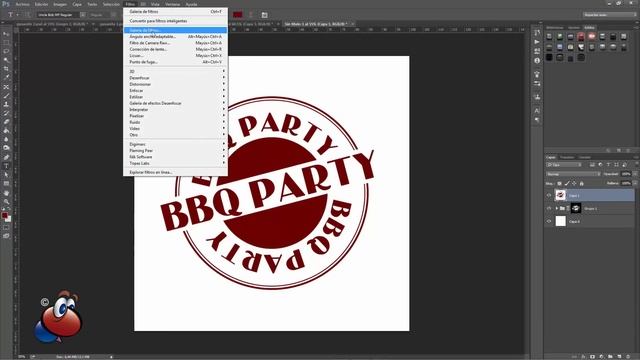
Task: Toggle Quick Mask mode icon
Action: click(x=6, y=228)
